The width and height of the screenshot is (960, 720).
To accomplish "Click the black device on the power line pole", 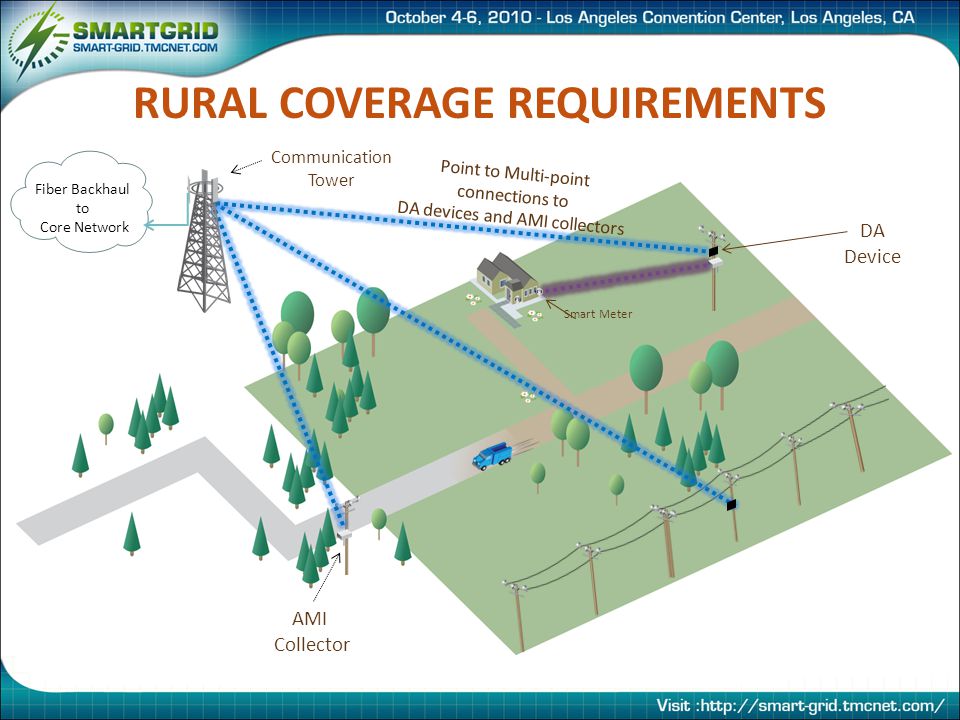I will (731, 505).
